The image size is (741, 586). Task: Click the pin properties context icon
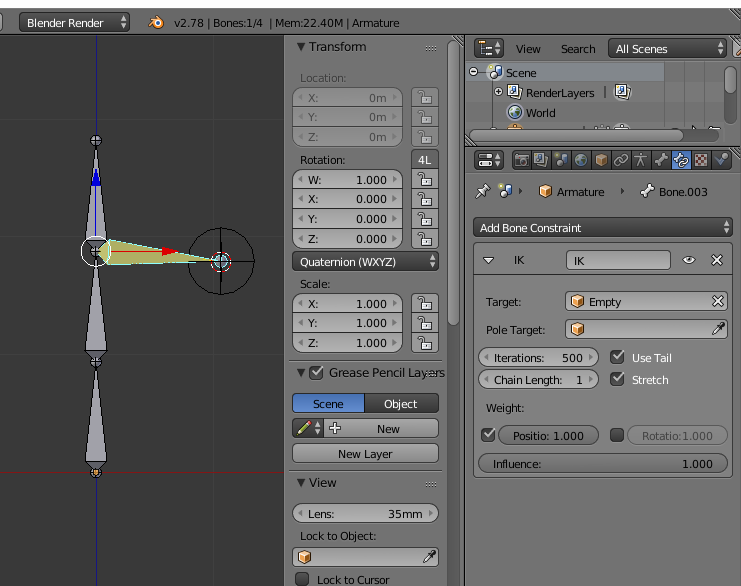tap(483, 192)
